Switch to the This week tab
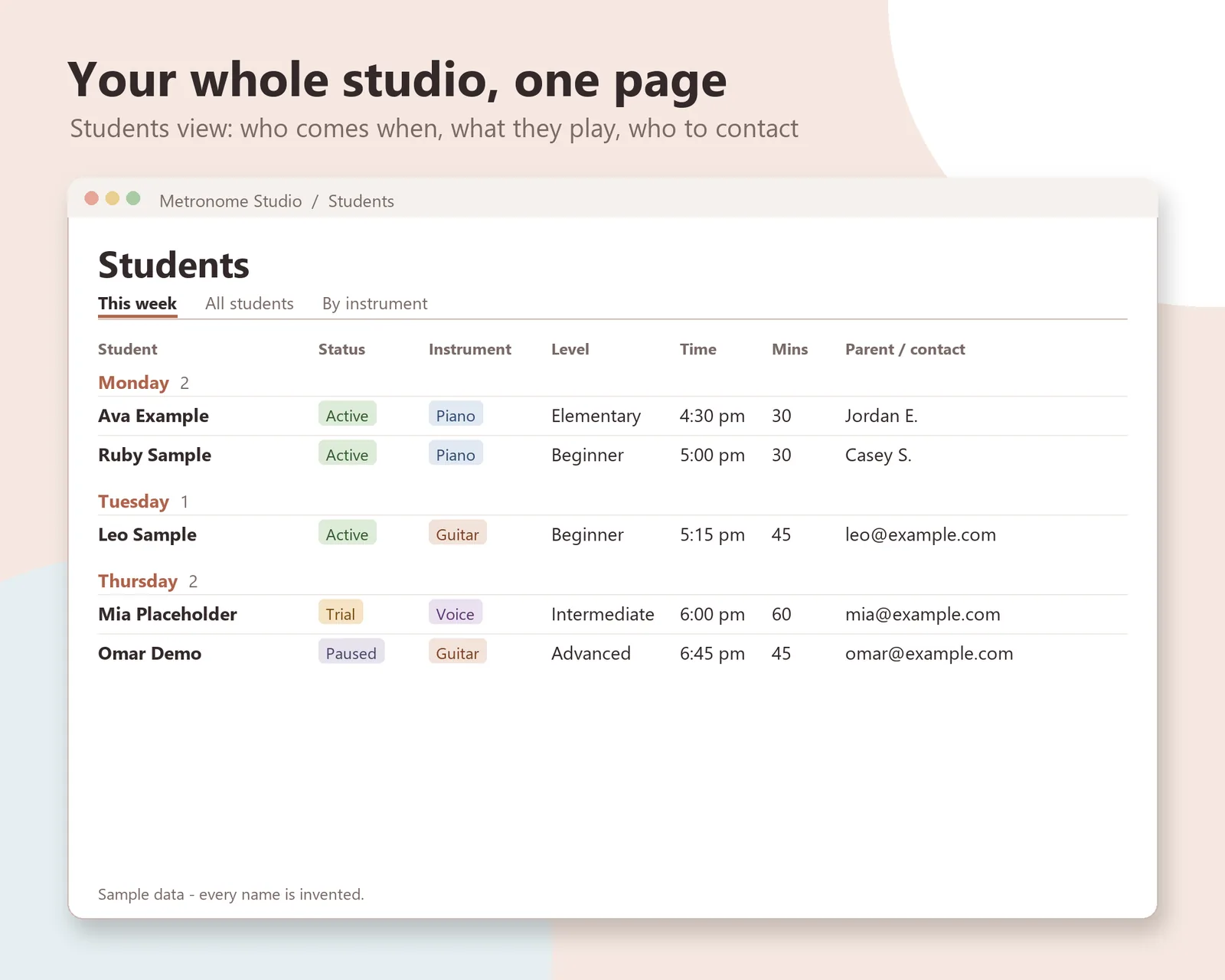The width and height of the screenshot is (1225, 980). [x=137, y=304]
